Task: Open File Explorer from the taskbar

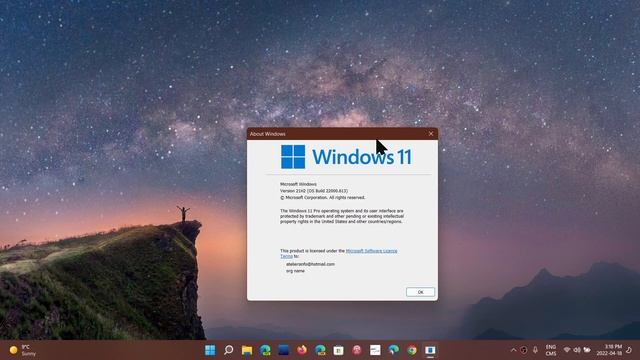Action: click(x=247, y=350)
